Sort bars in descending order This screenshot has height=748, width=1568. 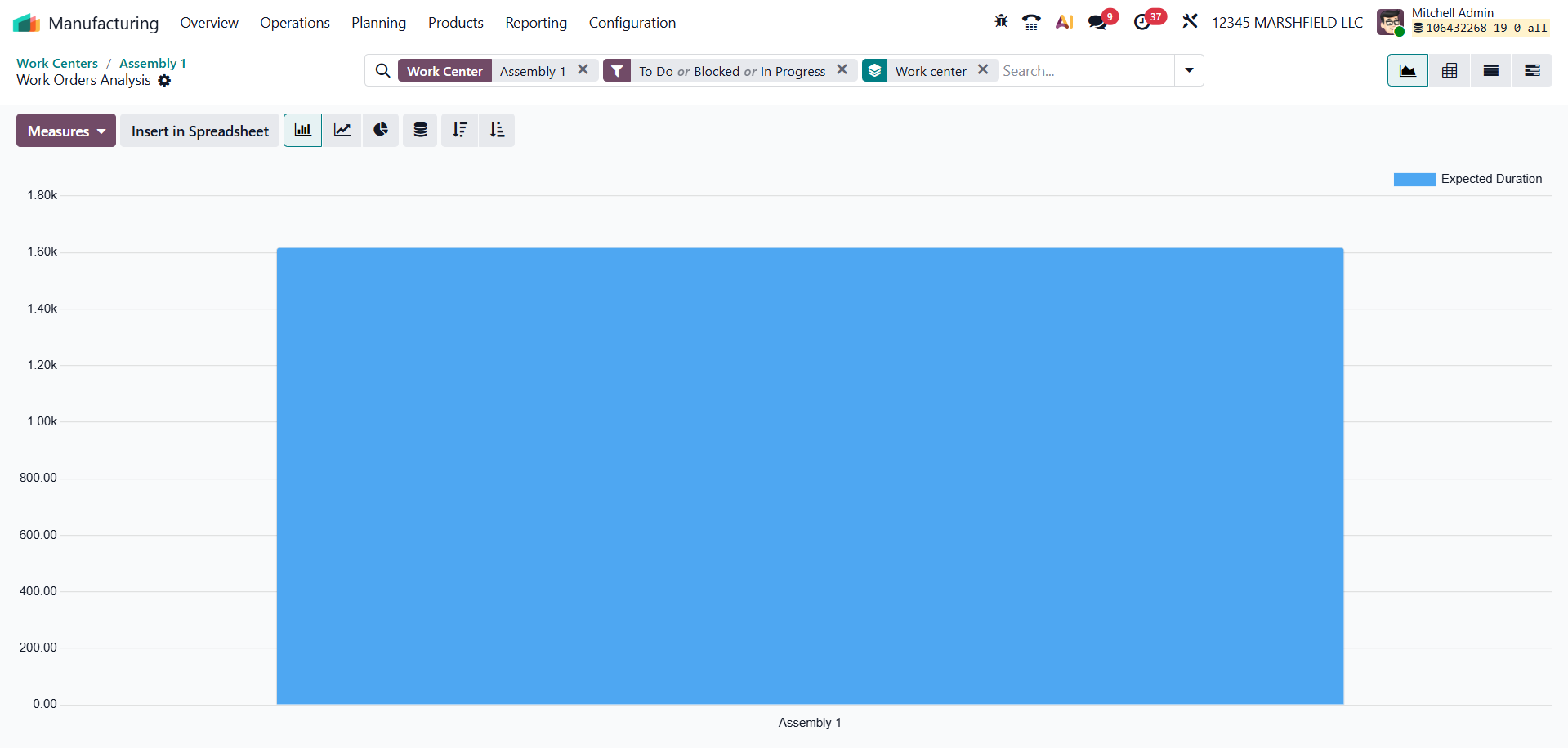(460, 131)
